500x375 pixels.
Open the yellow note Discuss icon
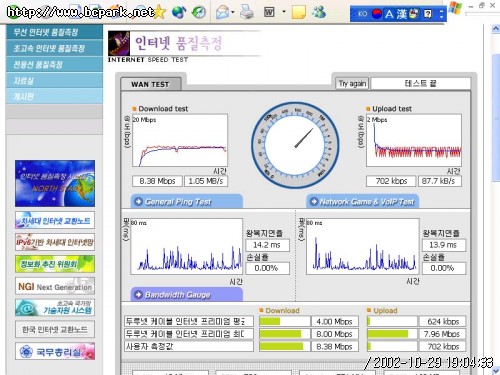[299, 12]
